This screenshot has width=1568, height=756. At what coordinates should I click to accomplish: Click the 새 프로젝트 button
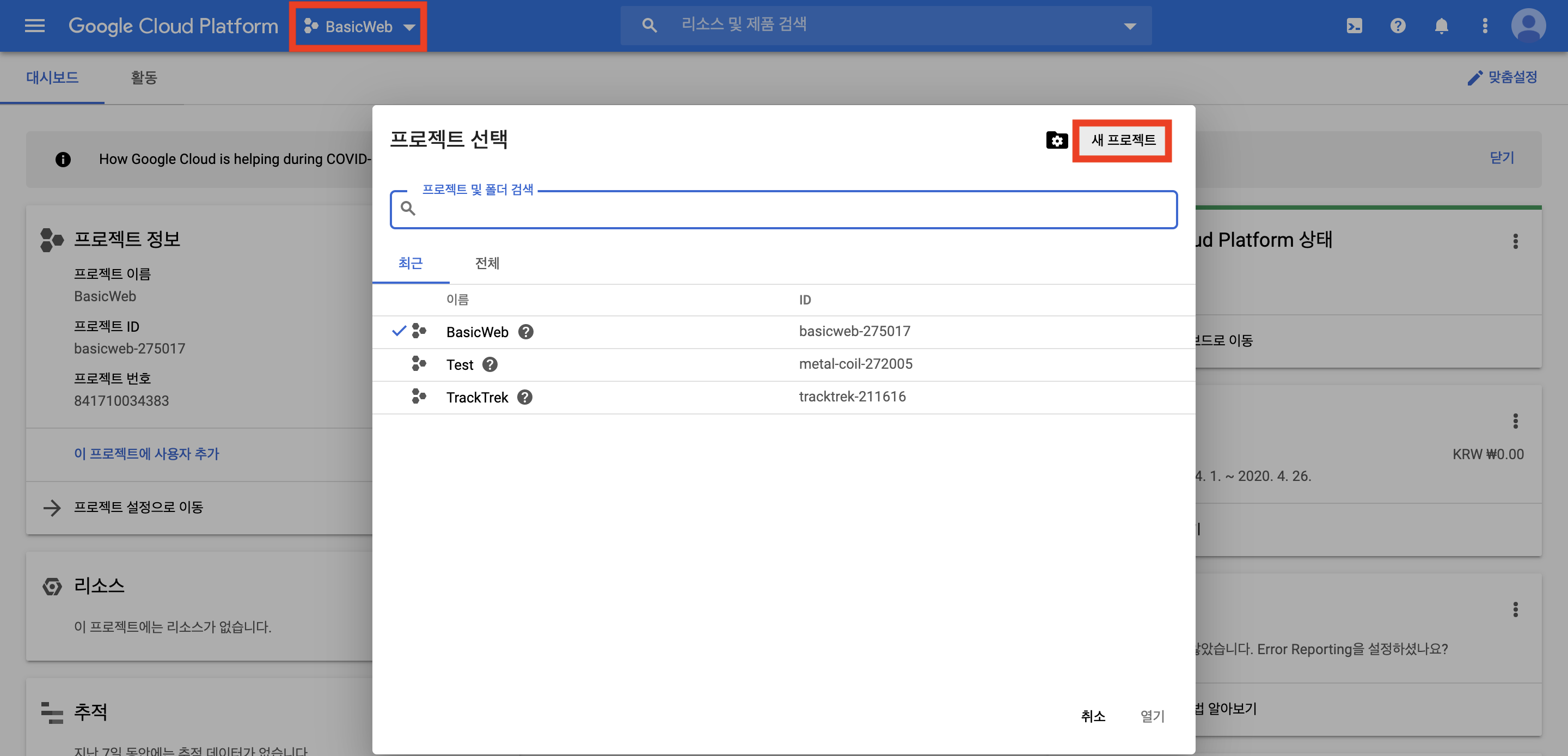[x=1123, y=140]
